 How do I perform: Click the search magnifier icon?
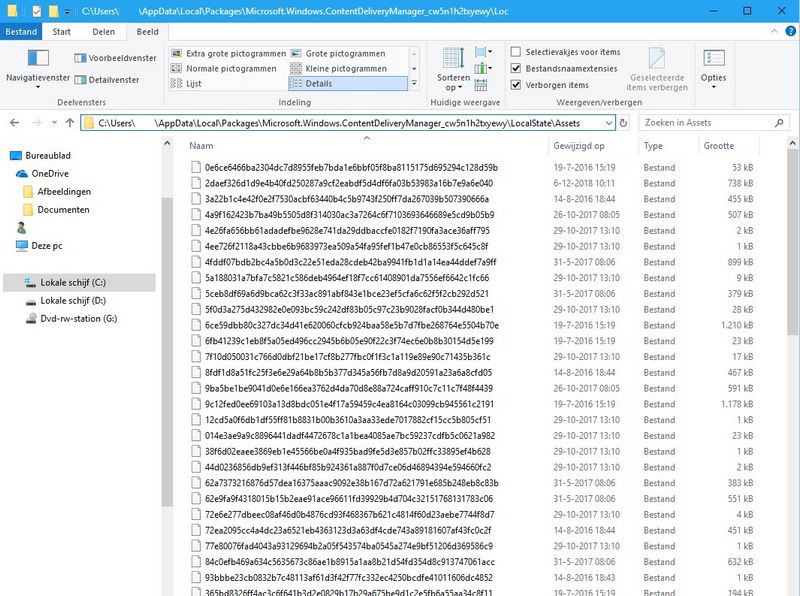point(779,123)
